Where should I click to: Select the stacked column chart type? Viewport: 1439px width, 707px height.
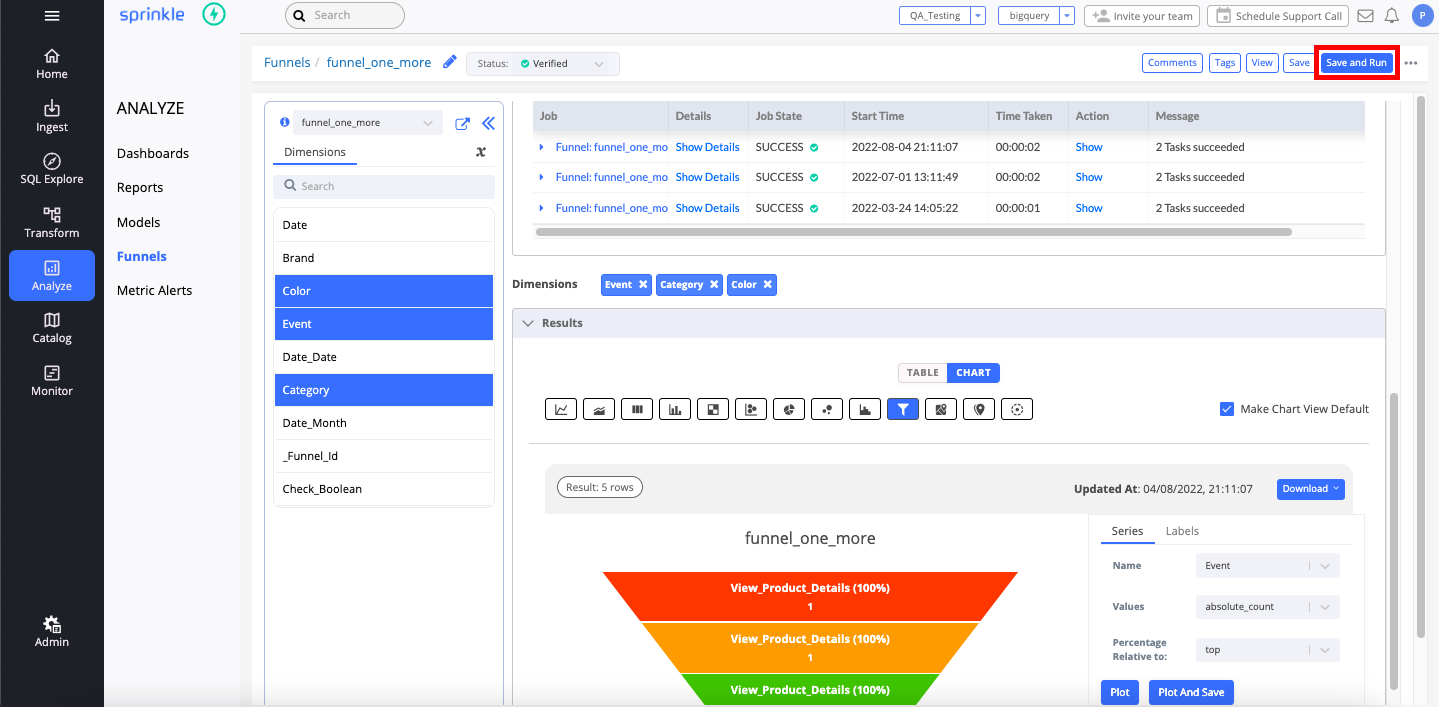[x=637, y=409]
